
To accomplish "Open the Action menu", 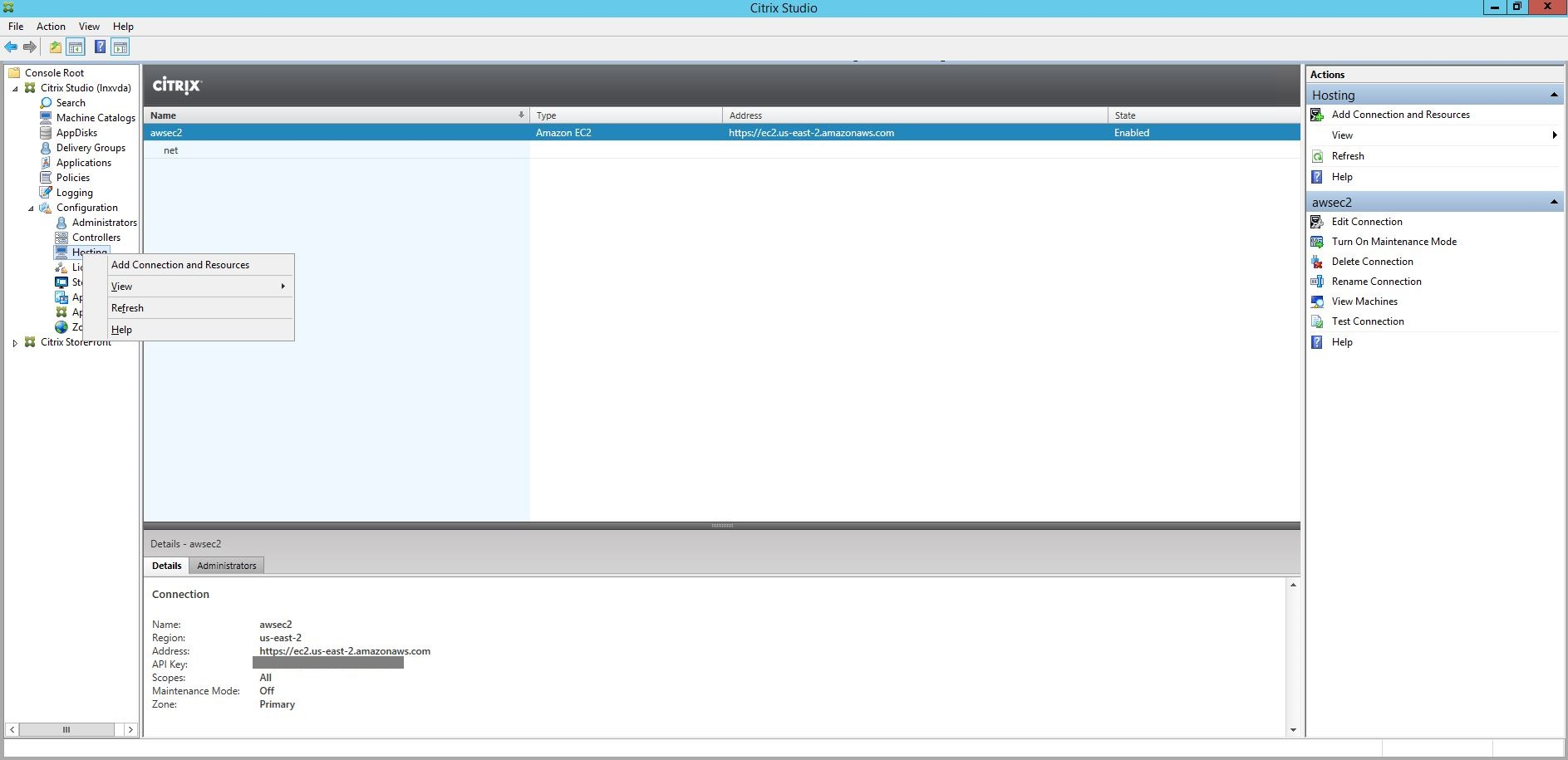I will 51,27.
